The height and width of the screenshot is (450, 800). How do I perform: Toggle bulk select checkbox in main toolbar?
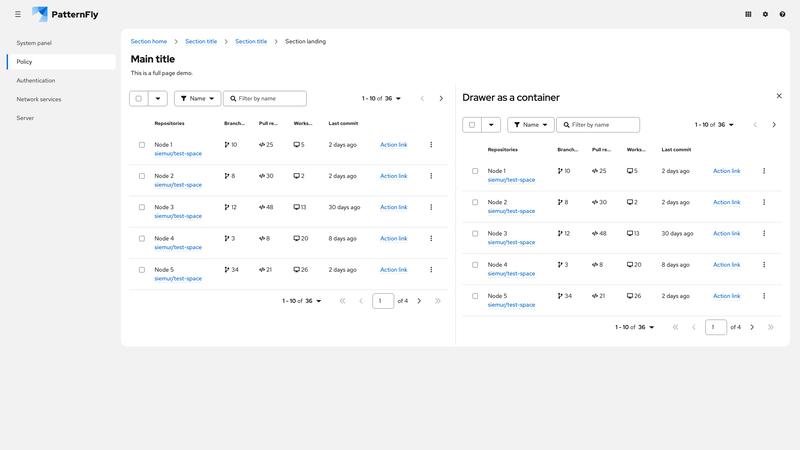pos(139,98)
